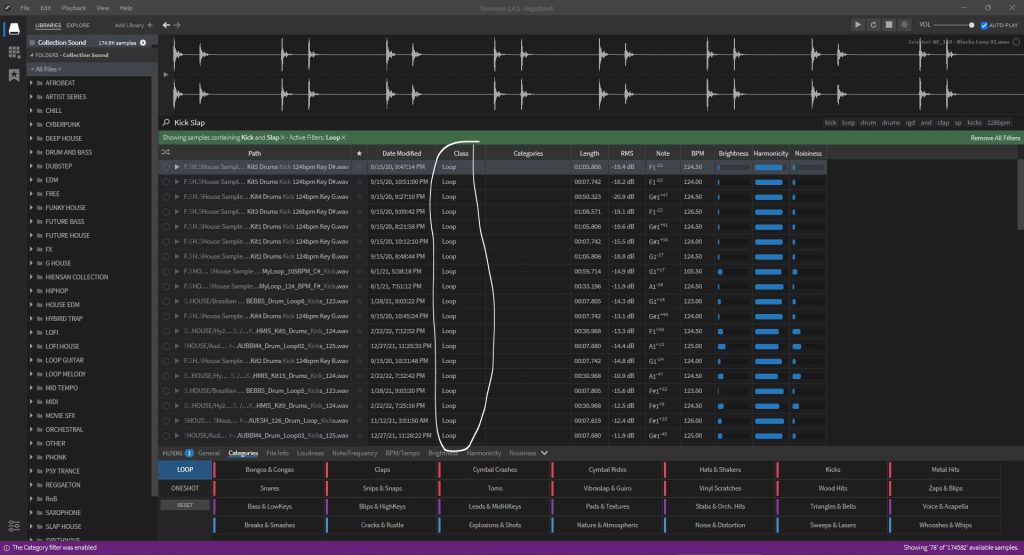Screen dimensions: 1024x555
Task: Click the Sononym app logo in the title bar
Action: 7,8
